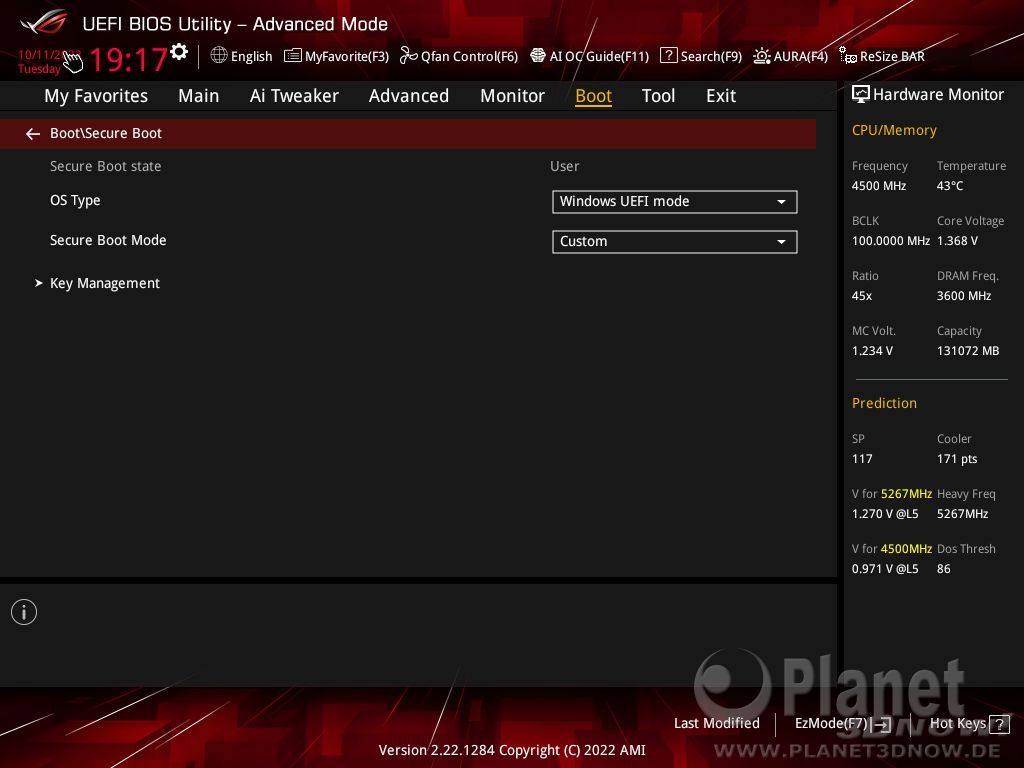Click the 100.0000 MHz BCLK value
This screenshot has width=1024, height=768.
pyautogui.click(x=891, y=241)
